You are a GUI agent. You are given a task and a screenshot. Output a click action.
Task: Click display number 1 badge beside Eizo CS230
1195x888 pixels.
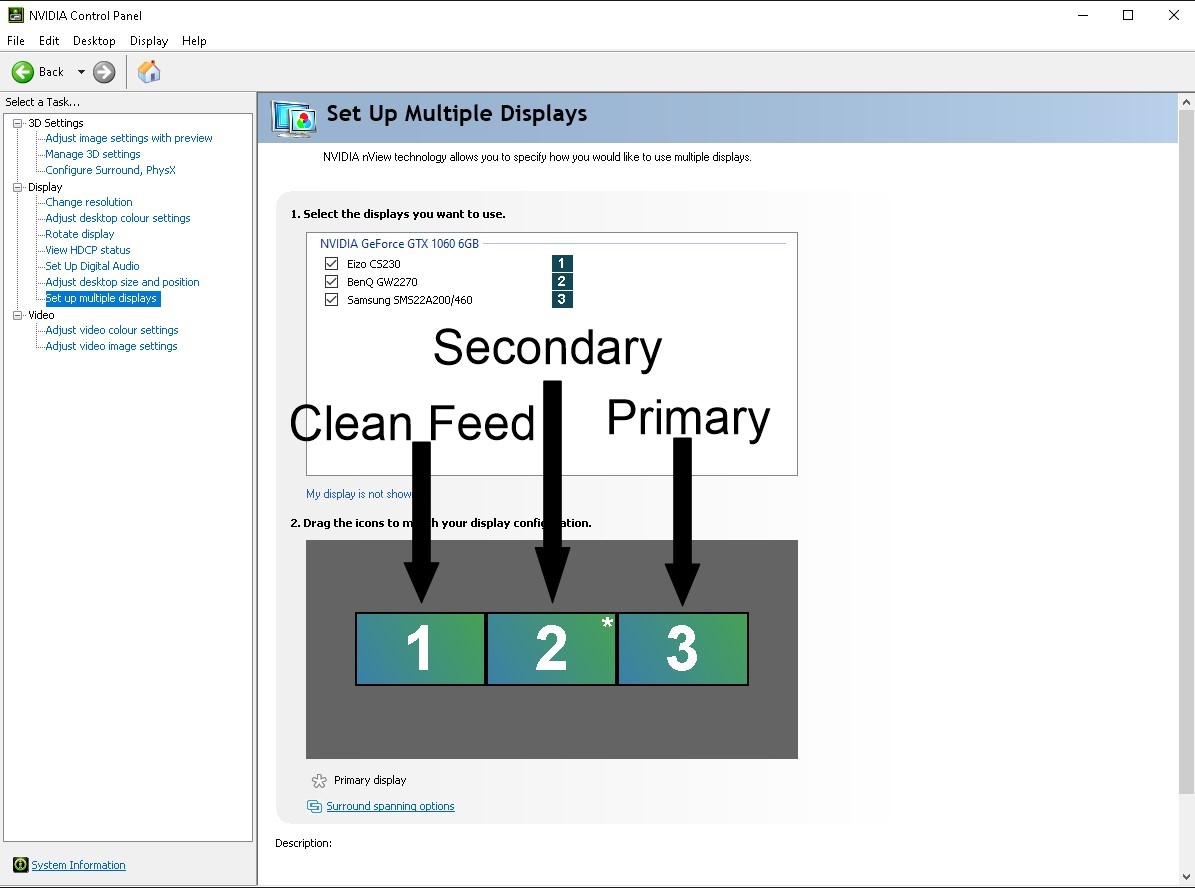[x=562, y=263]
